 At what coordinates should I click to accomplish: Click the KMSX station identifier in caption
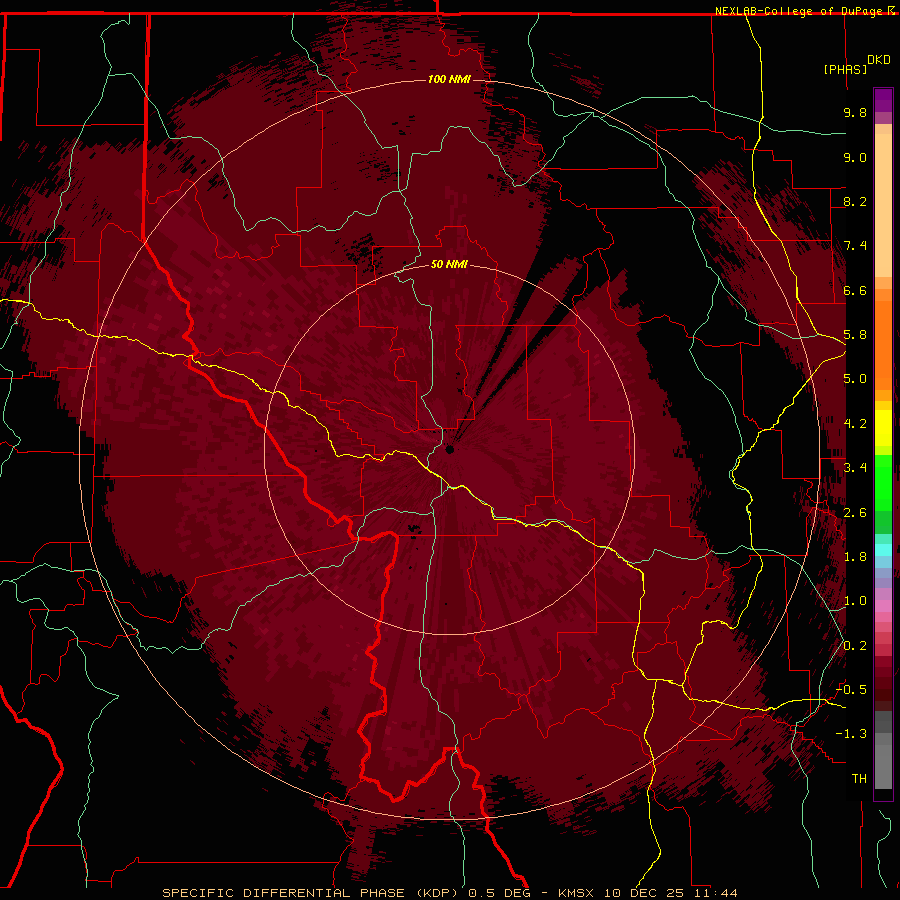point(576,893)
